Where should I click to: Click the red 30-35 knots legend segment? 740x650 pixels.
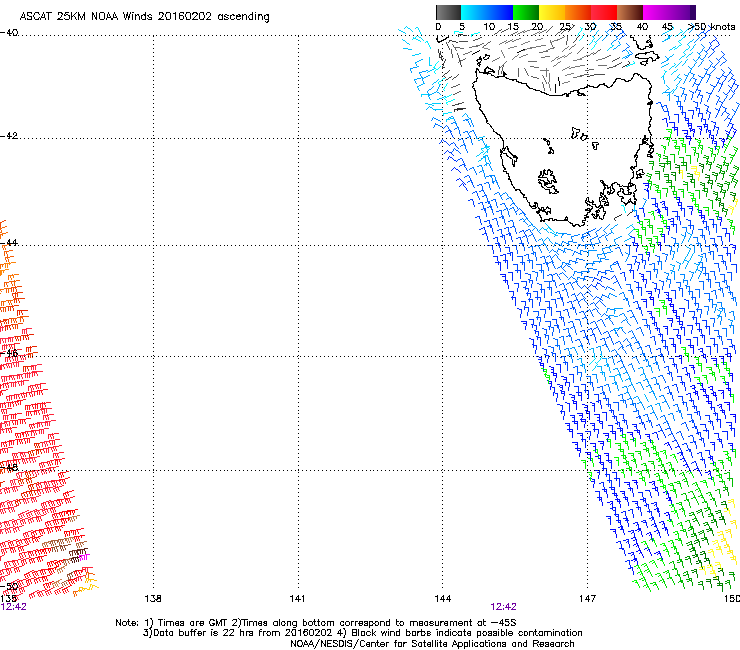coord(604,12)
